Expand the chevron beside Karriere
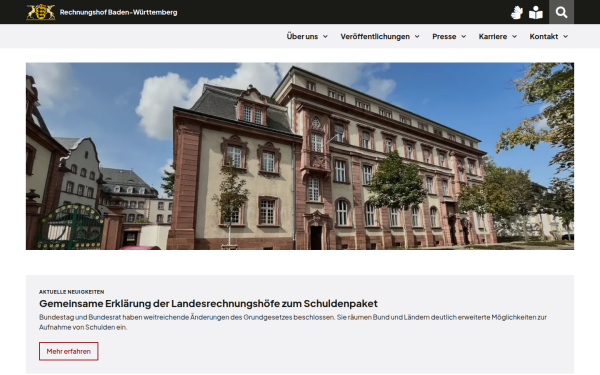600x375 pixels. click(514, 36)
